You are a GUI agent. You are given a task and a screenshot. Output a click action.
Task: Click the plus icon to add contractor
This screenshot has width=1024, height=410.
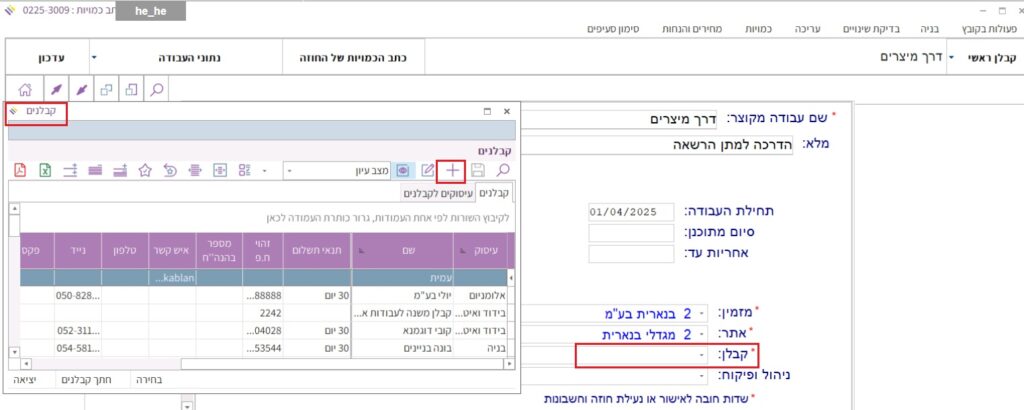pyautogui.click(x=451, y=171)
